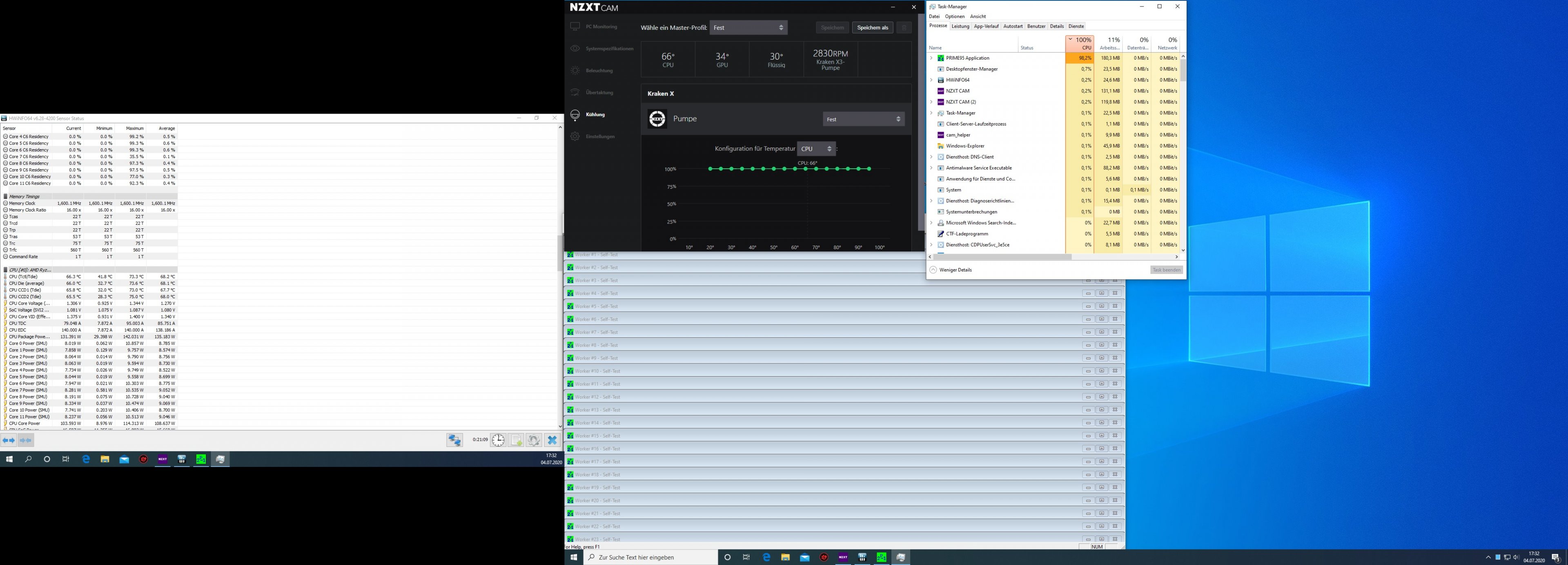The image size is (1568, 565).
Task: Open HWiNFO sensor settings gear icon
Action: click(x=534, y=440)
